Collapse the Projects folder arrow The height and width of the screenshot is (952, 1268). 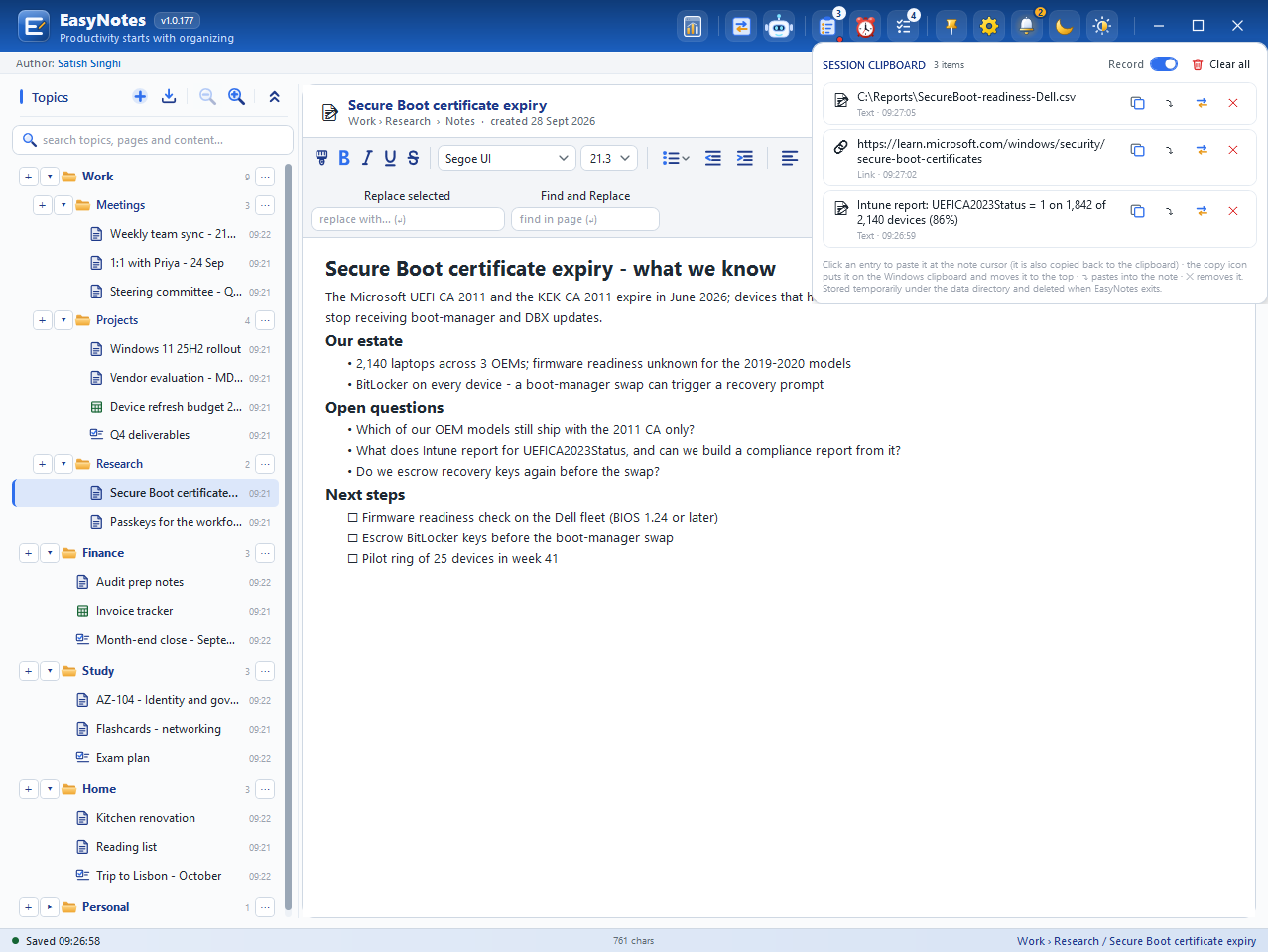click(x=63, y=320)
